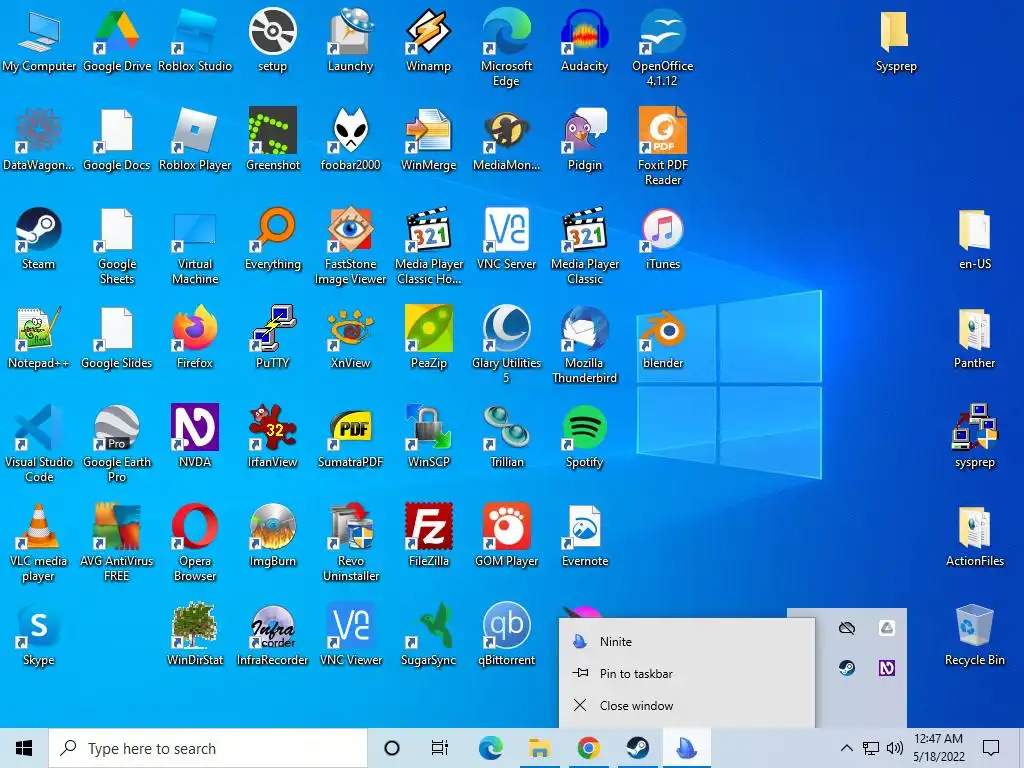Image resolution: width=1024 pixels, height=768 pixels.
Task: Select the XnView desktop icon
Action: pos(351,338)
